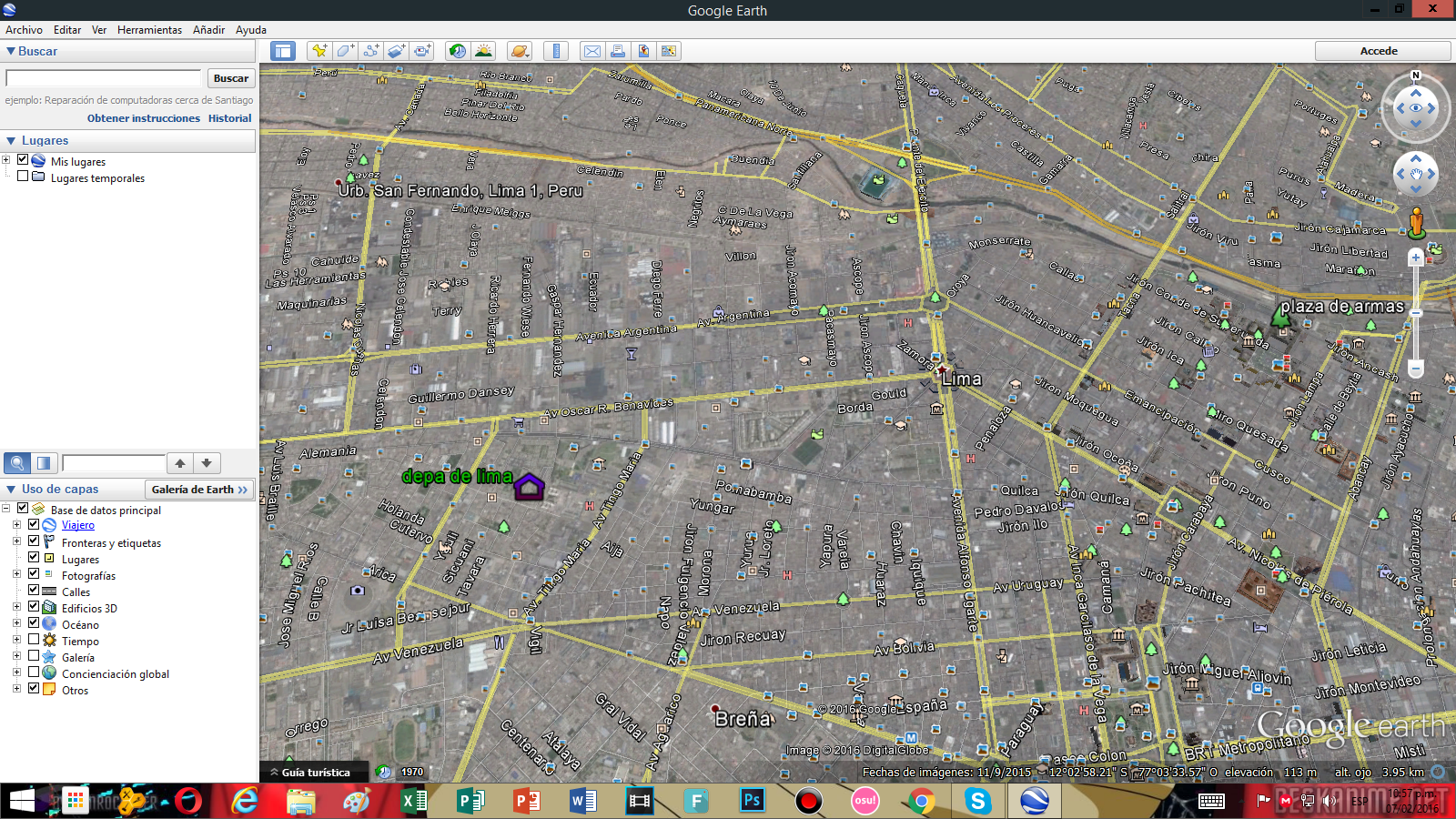Show historical imagery clock icon
The height and width of the screenshot is (819, 1456).
tap(458, 51)
